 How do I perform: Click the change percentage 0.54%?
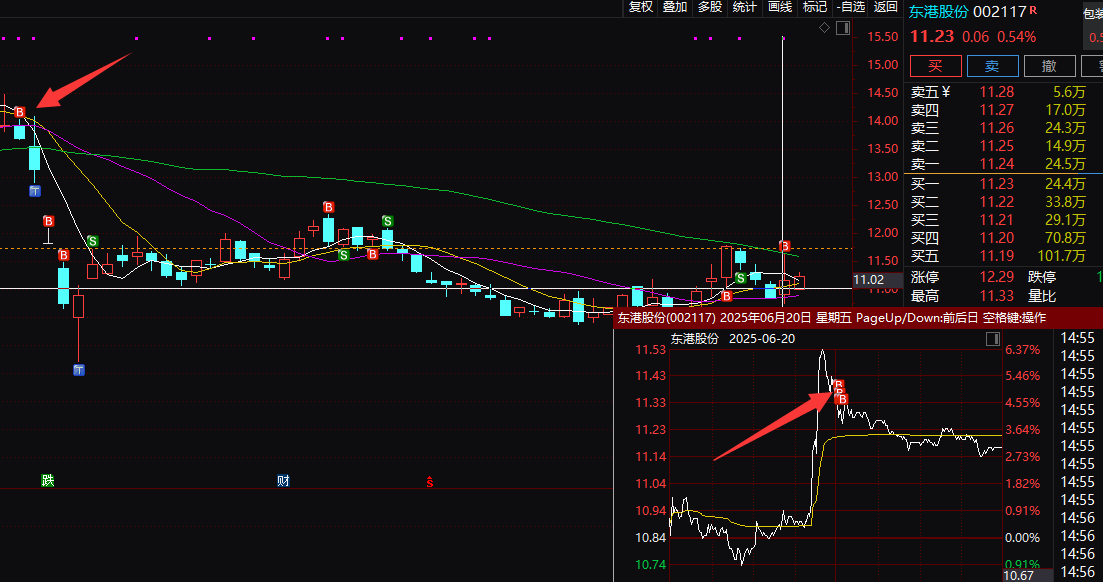tap(1017, 37)
